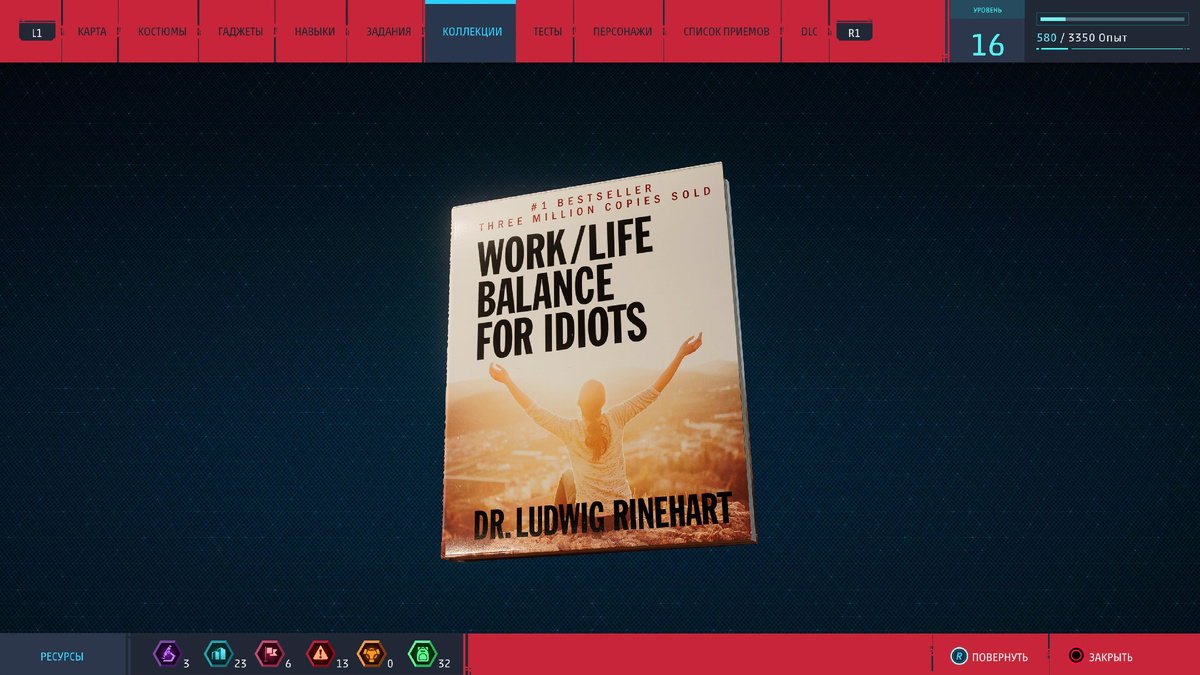Select the Коллекции tab
The image size is (1200, 675).
[472, 32]
